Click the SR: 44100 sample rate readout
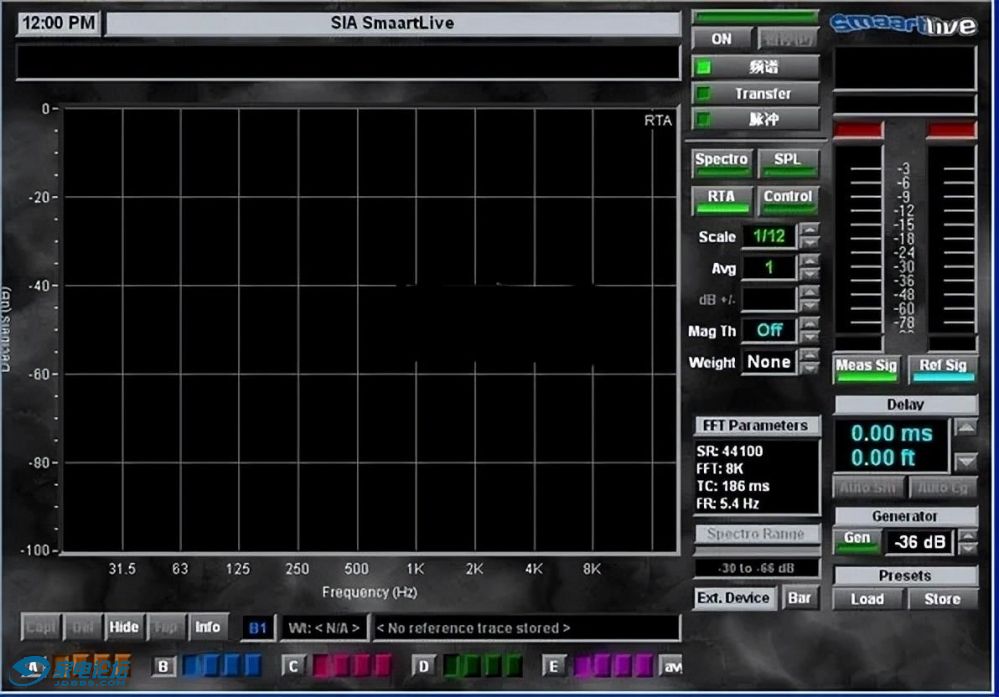 729,451
